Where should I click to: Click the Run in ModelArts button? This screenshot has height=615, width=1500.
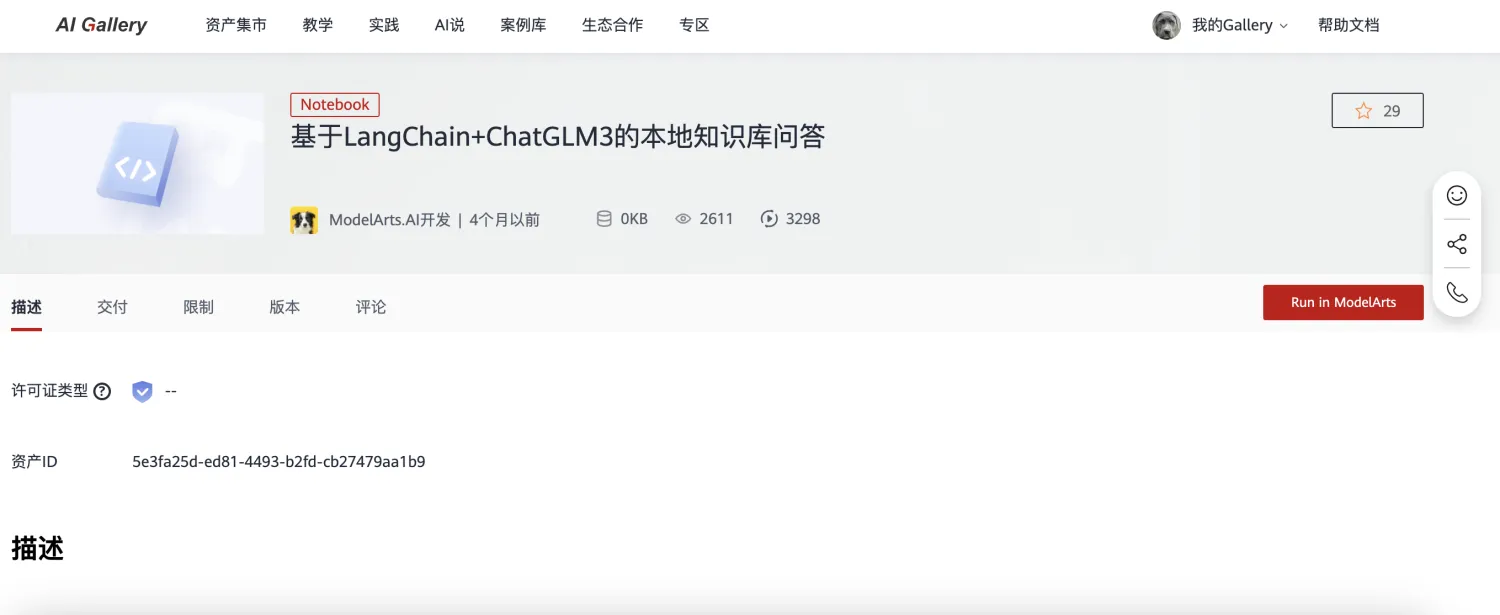coord(1343,302)
